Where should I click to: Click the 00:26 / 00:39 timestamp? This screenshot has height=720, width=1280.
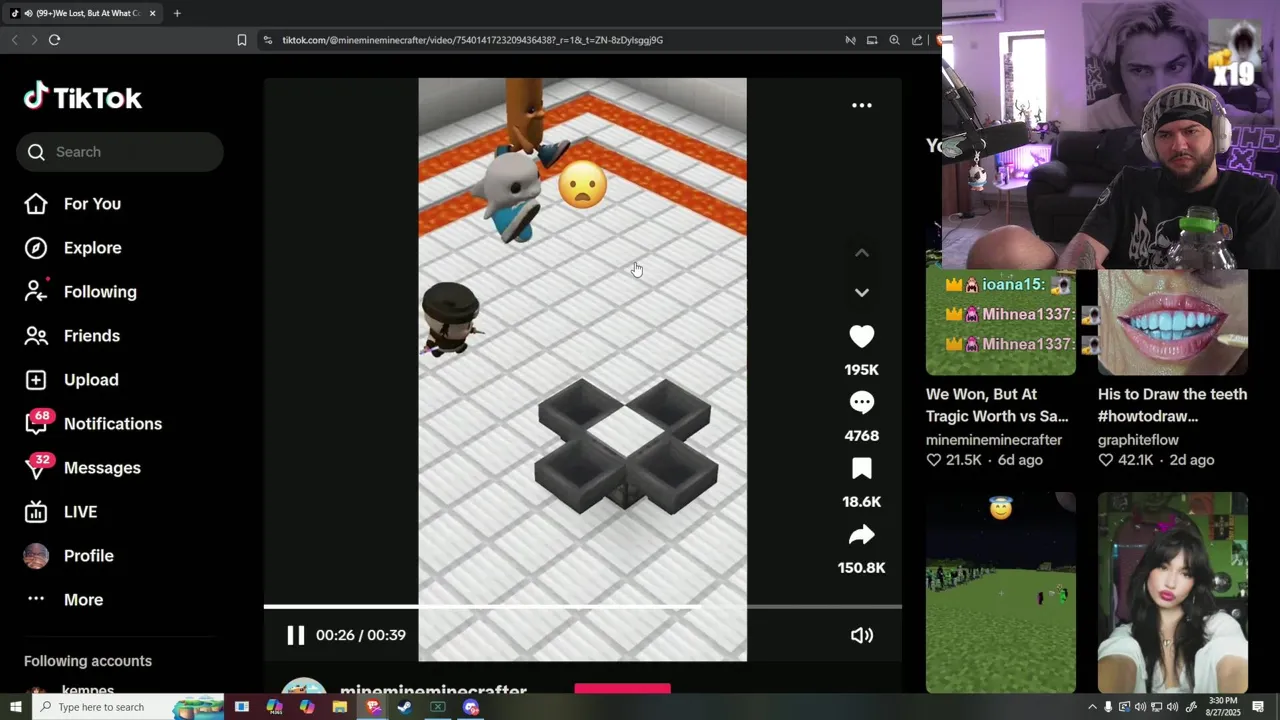pos(360,635)
